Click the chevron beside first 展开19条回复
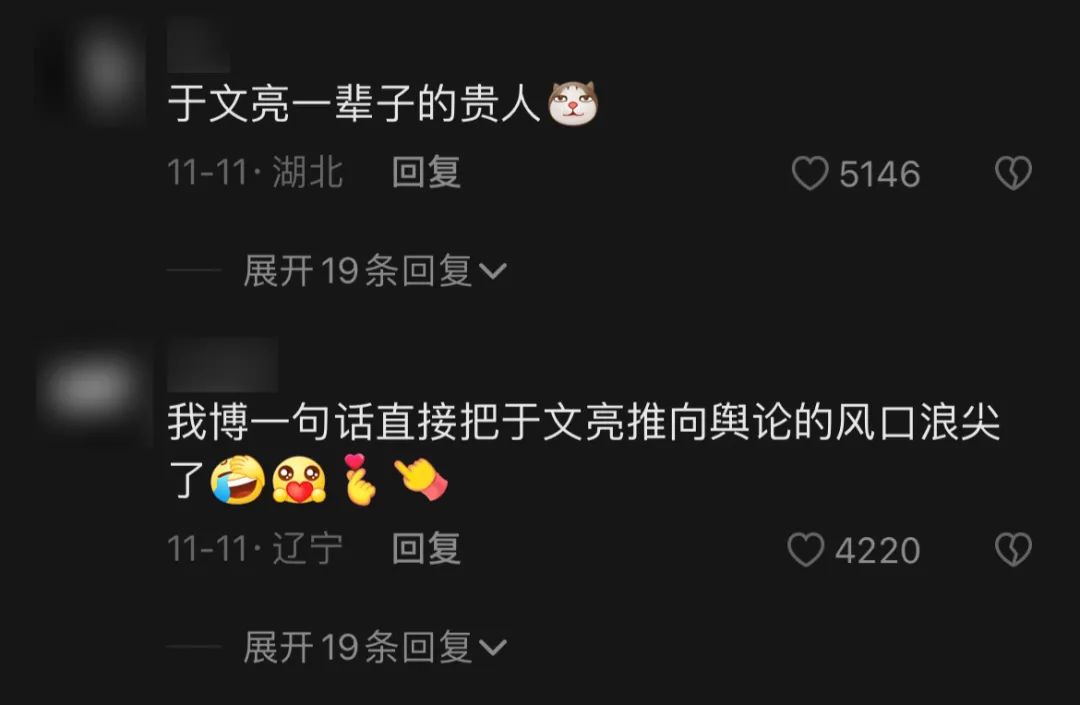 [x=492, y=271]
